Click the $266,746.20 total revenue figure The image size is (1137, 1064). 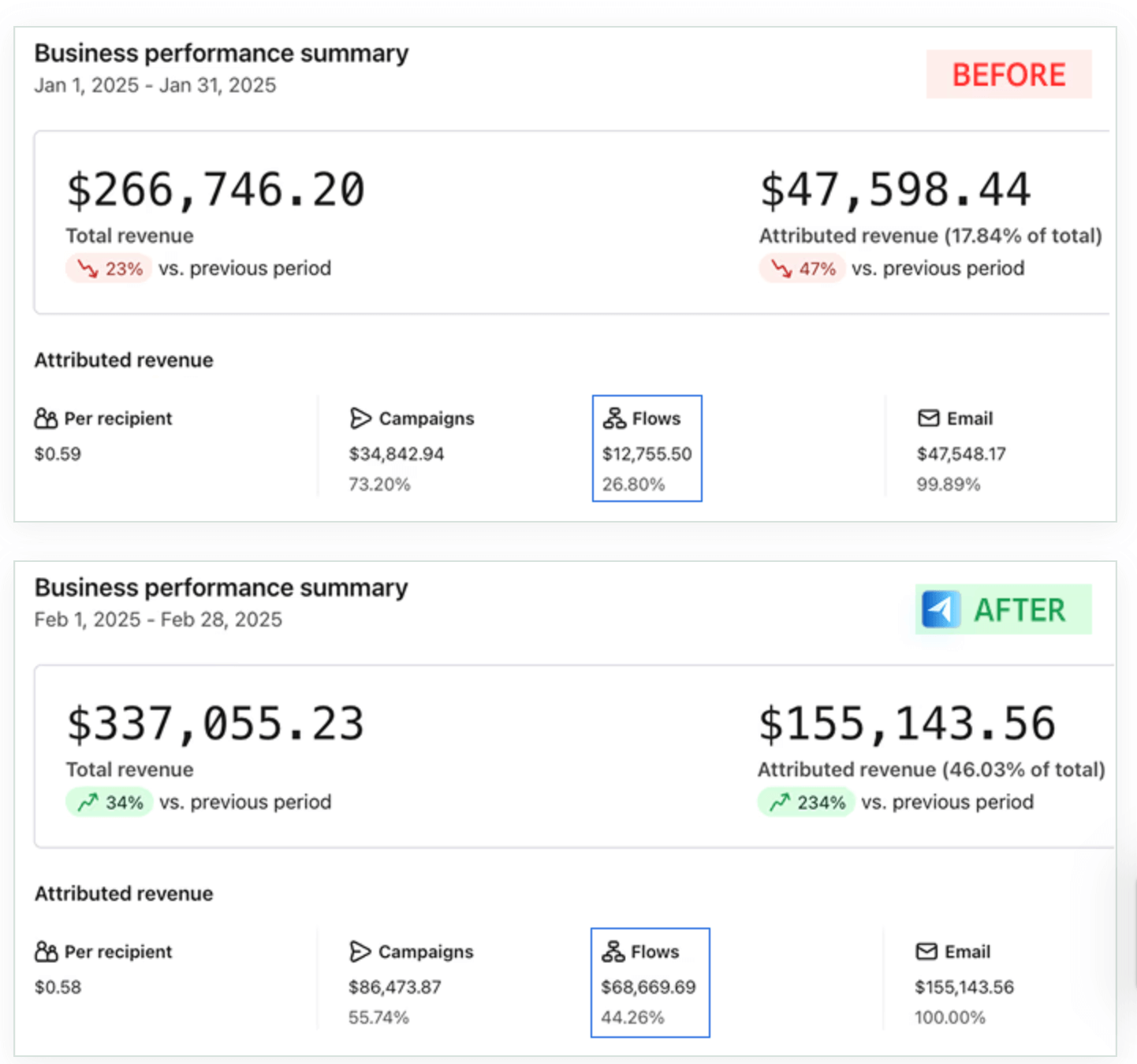point(215,191)
